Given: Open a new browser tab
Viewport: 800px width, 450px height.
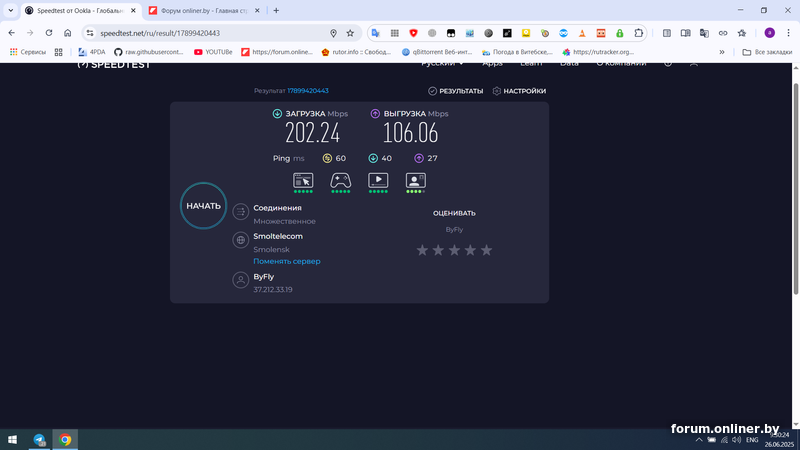Looking at the screenshot, I should [x=276, y=10].
